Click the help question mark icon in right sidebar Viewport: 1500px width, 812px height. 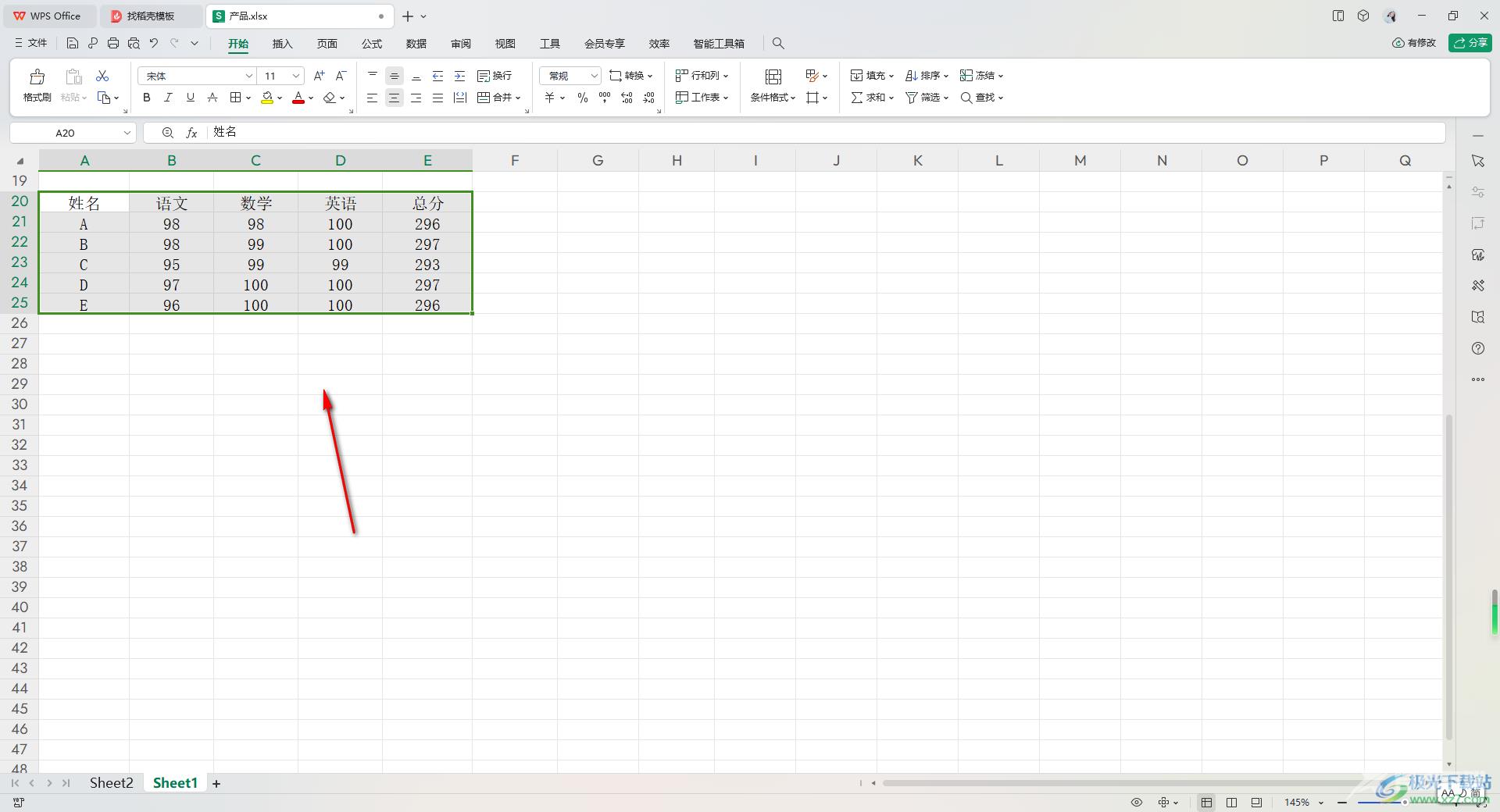click(1478, 348)
